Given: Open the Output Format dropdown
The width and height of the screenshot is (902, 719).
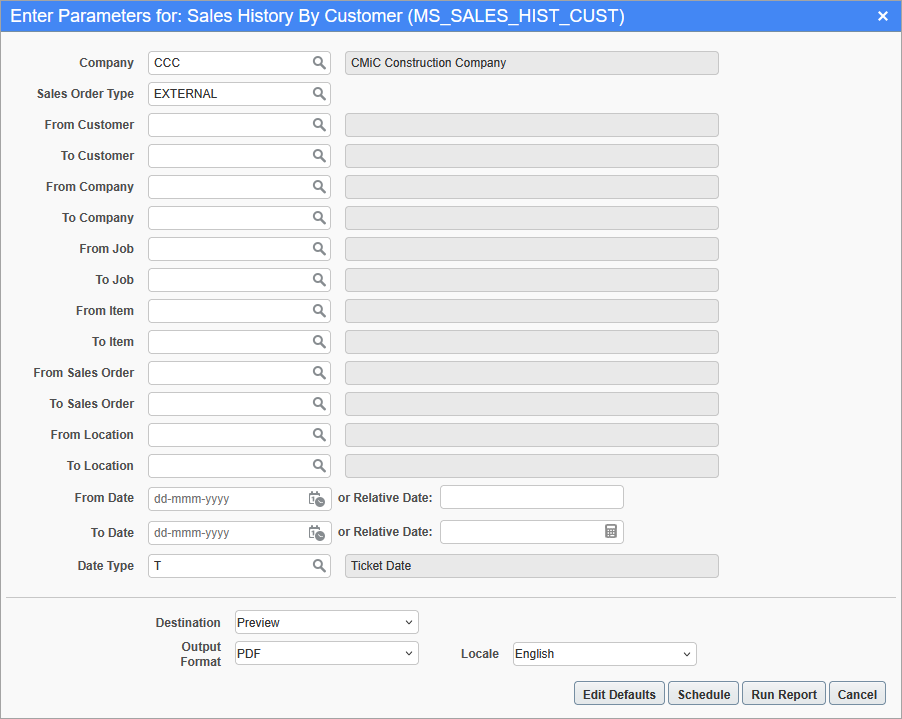Looking at the screenshot, I should (327, 654).
